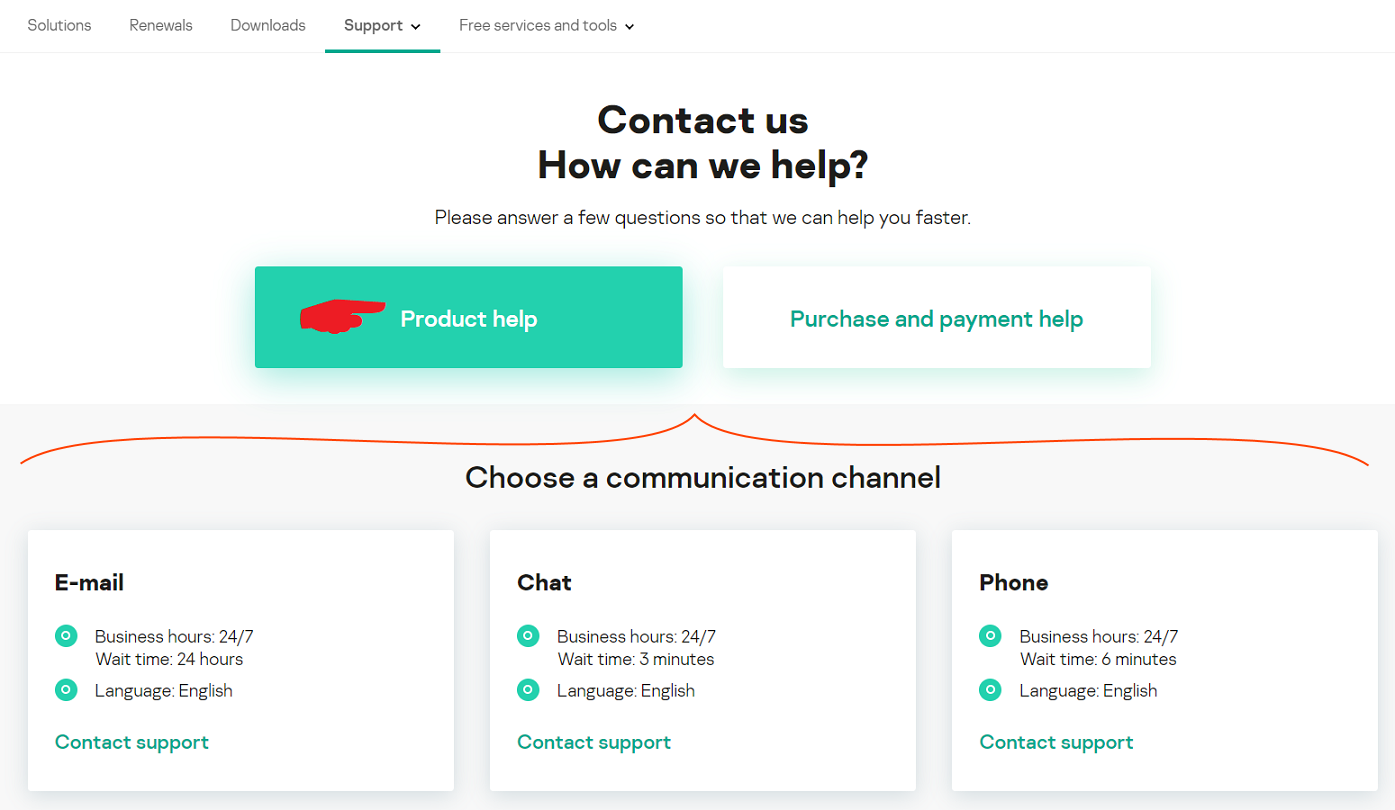Click the Phone card heading

(1013, 582)
